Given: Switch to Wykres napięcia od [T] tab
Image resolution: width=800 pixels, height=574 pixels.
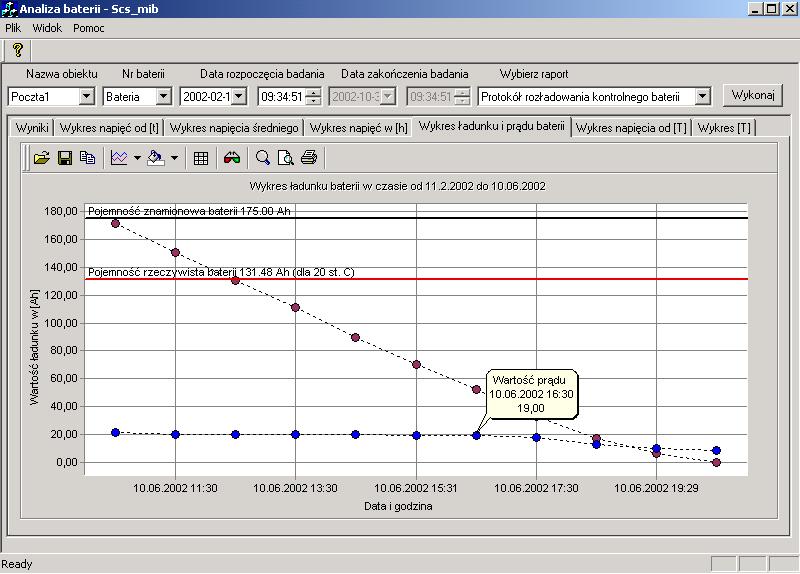Looking at the screenshot, I should (x=631, y=128).
